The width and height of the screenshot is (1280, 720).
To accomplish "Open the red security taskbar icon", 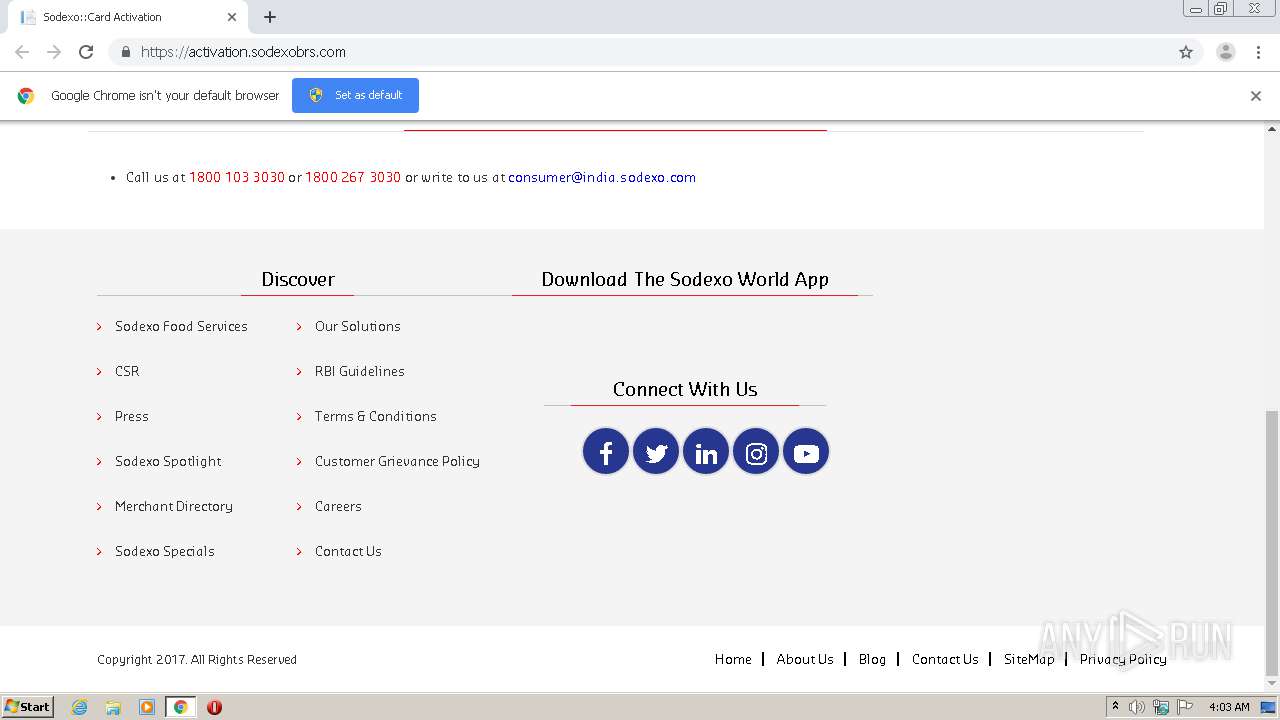I will 214,707.
